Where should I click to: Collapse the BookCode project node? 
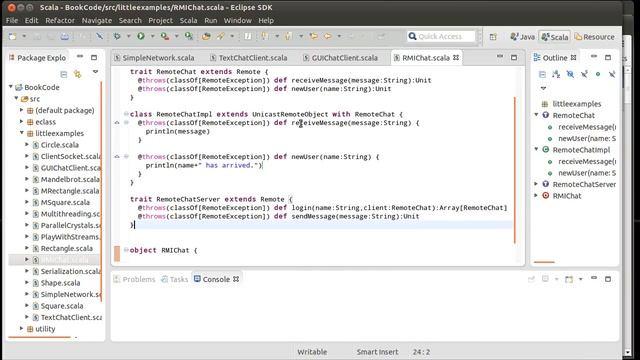point(11,87)
